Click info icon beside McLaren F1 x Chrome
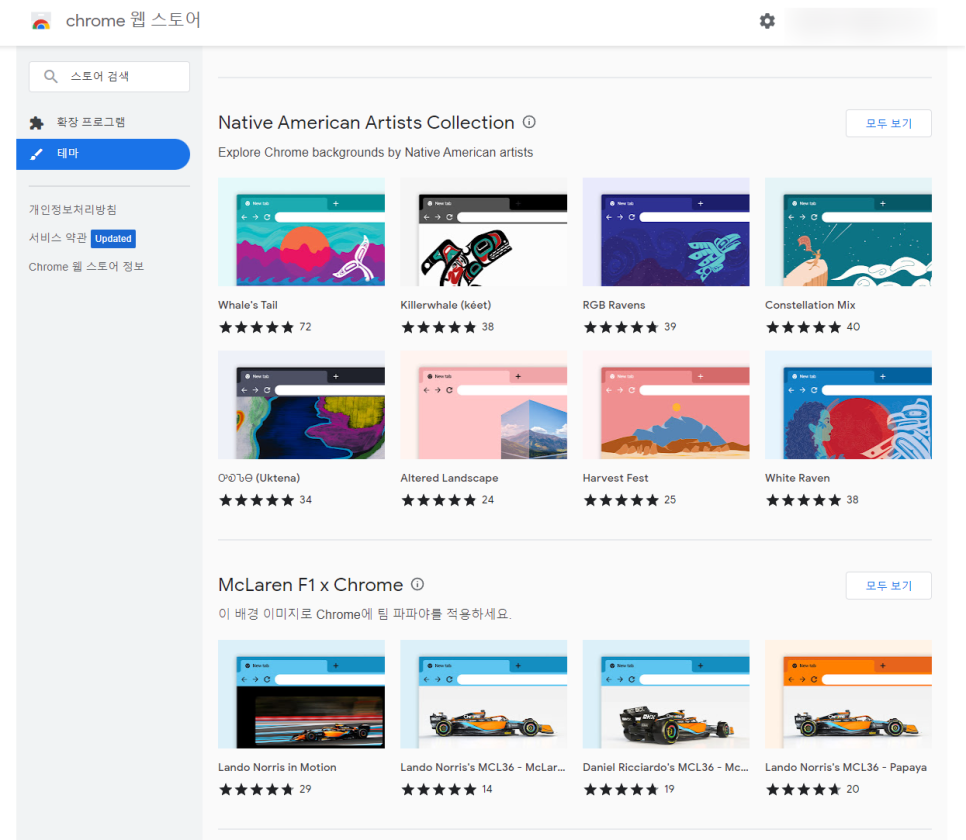 417,584
